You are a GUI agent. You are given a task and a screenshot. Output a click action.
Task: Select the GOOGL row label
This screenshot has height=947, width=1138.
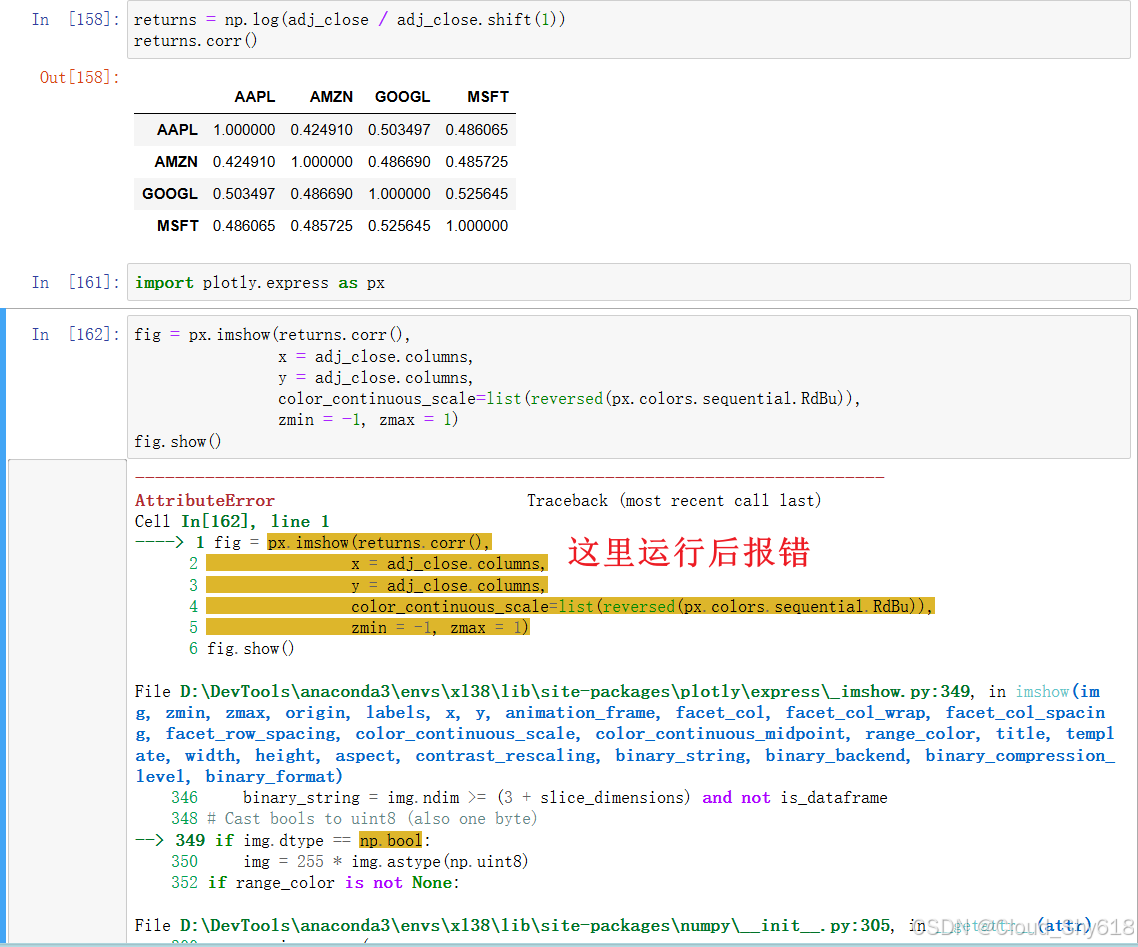click(x=170, y=194)
